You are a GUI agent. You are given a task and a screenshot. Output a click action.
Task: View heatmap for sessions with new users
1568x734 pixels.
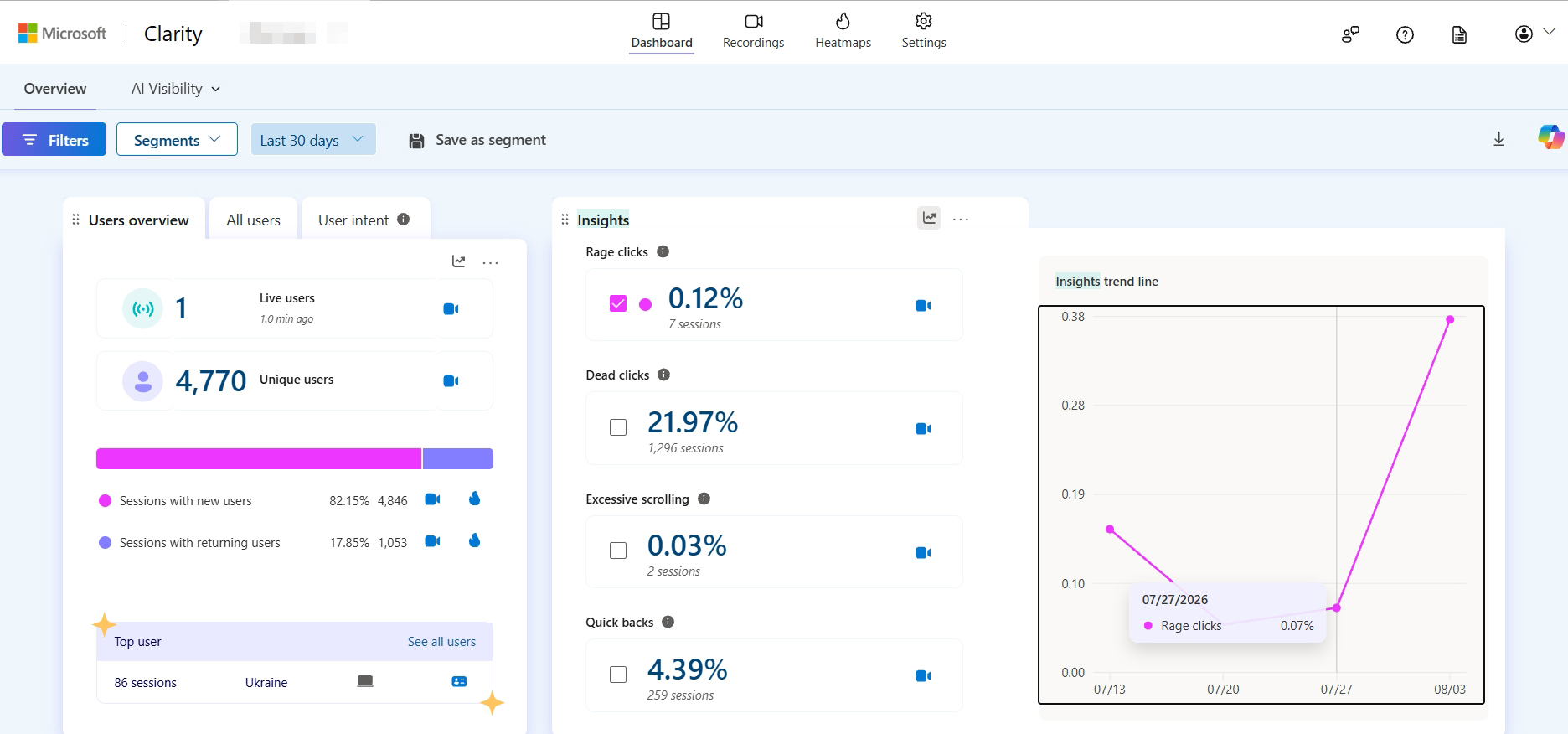click(475, 499)
